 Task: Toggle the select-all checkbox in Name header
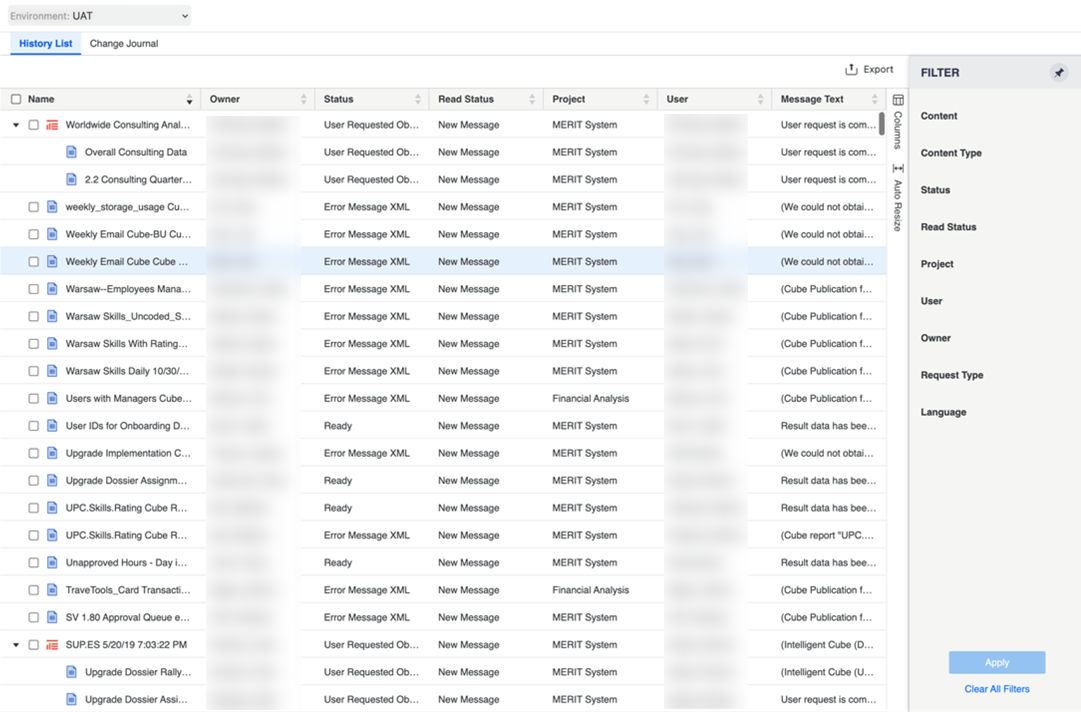pyautogui.click(x=16, y=100)
